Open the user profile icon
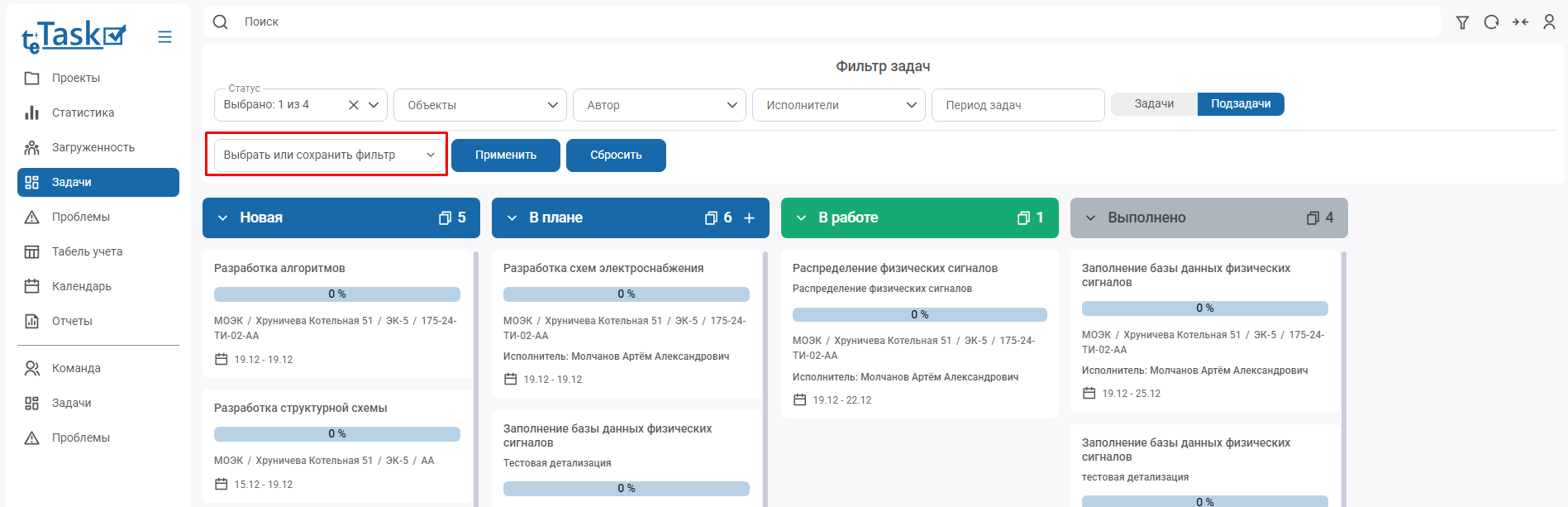Screen dimensions: 1568x507 coord(1549,22)
